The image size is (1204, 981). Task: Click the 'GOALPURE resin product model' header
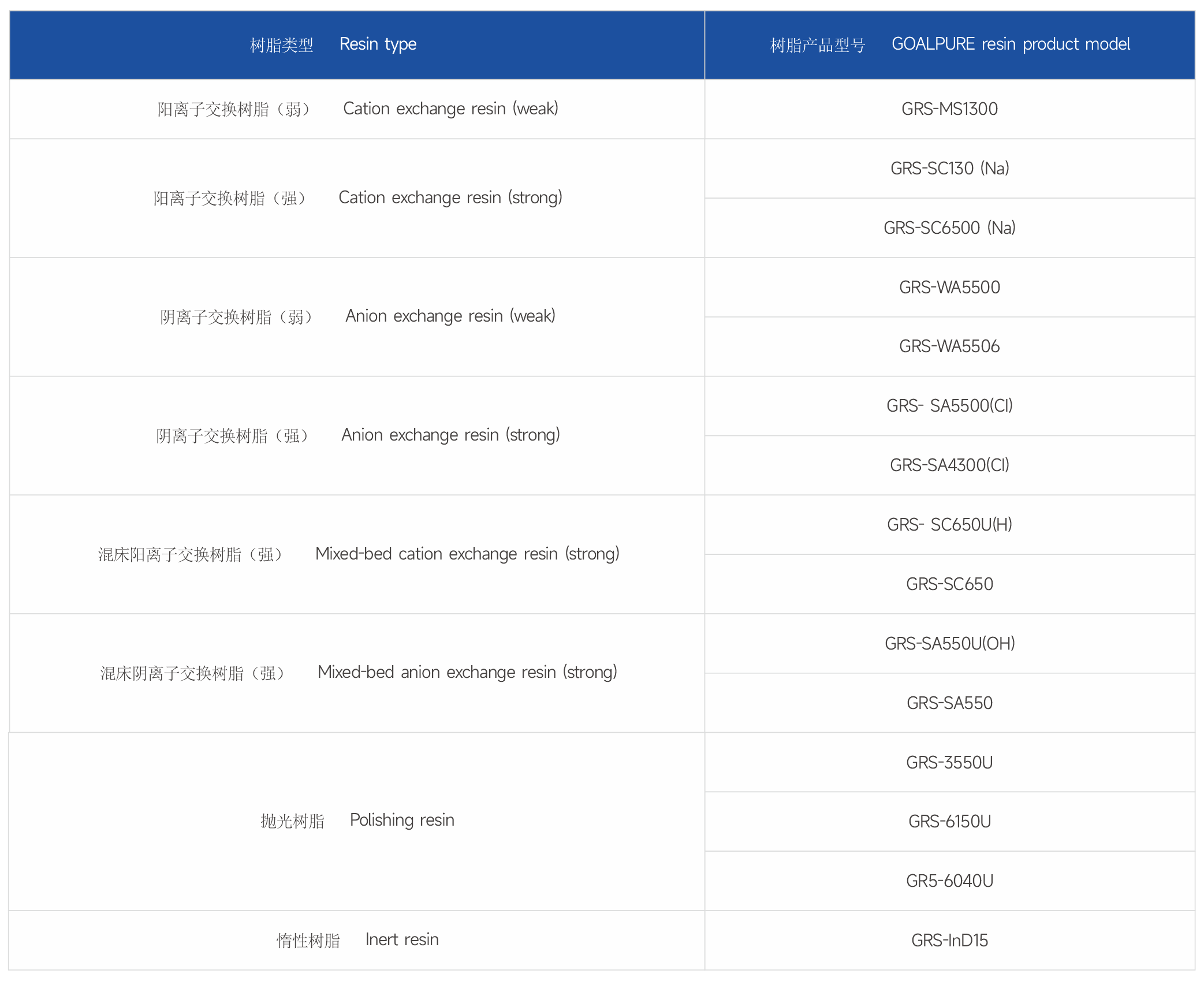950,45
